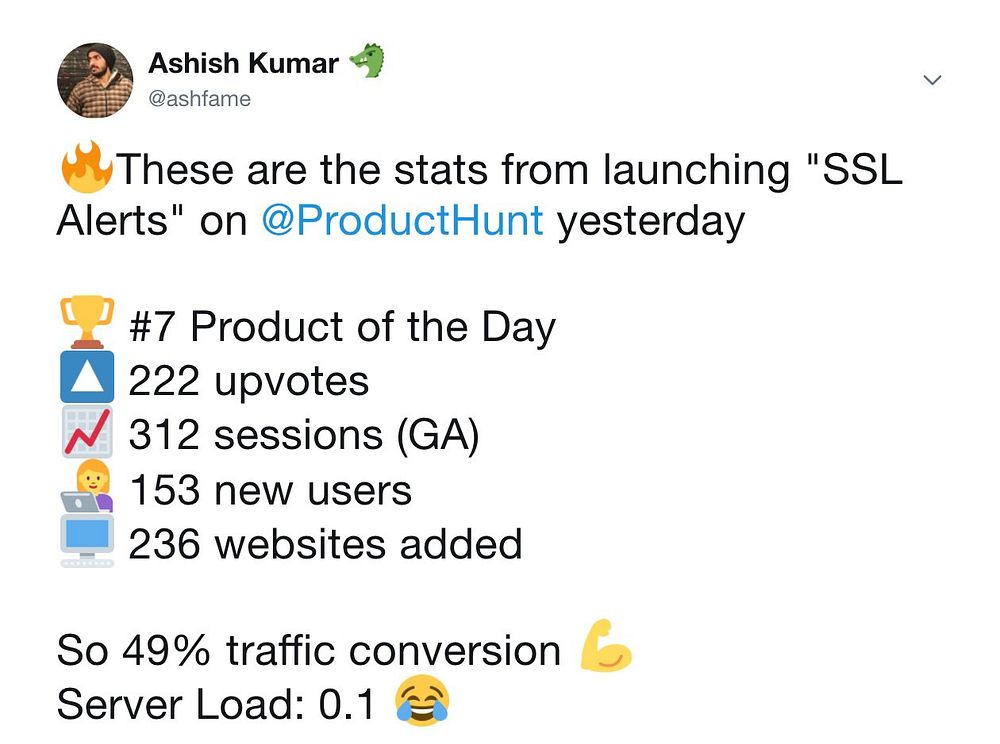Click the woman at laptop emoji
The image size is (1000, 744).
(x=86, y=489)
